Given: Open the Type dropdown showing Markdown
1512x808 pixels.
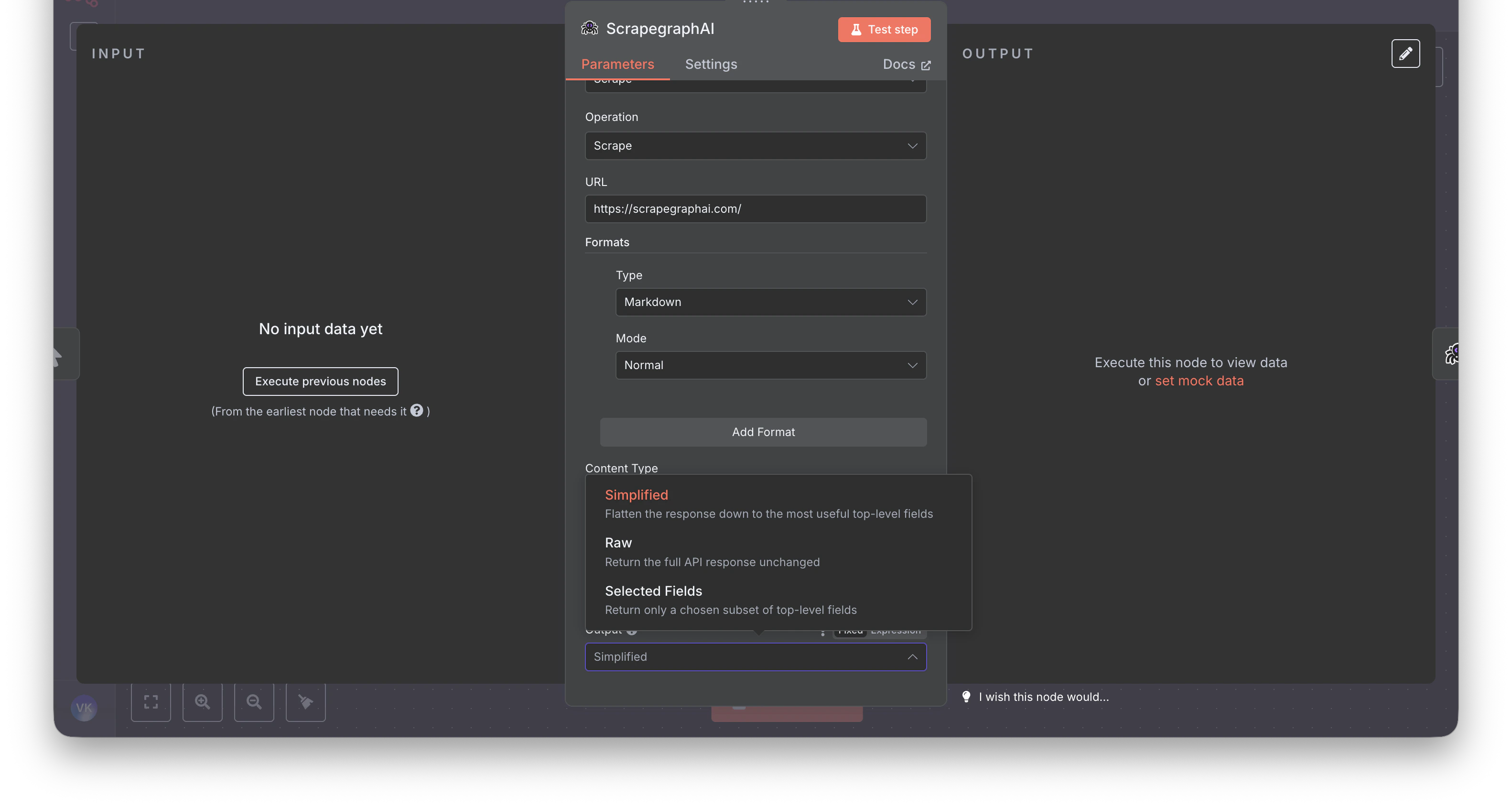Looking at the screenshot, I should coord(771,302).
